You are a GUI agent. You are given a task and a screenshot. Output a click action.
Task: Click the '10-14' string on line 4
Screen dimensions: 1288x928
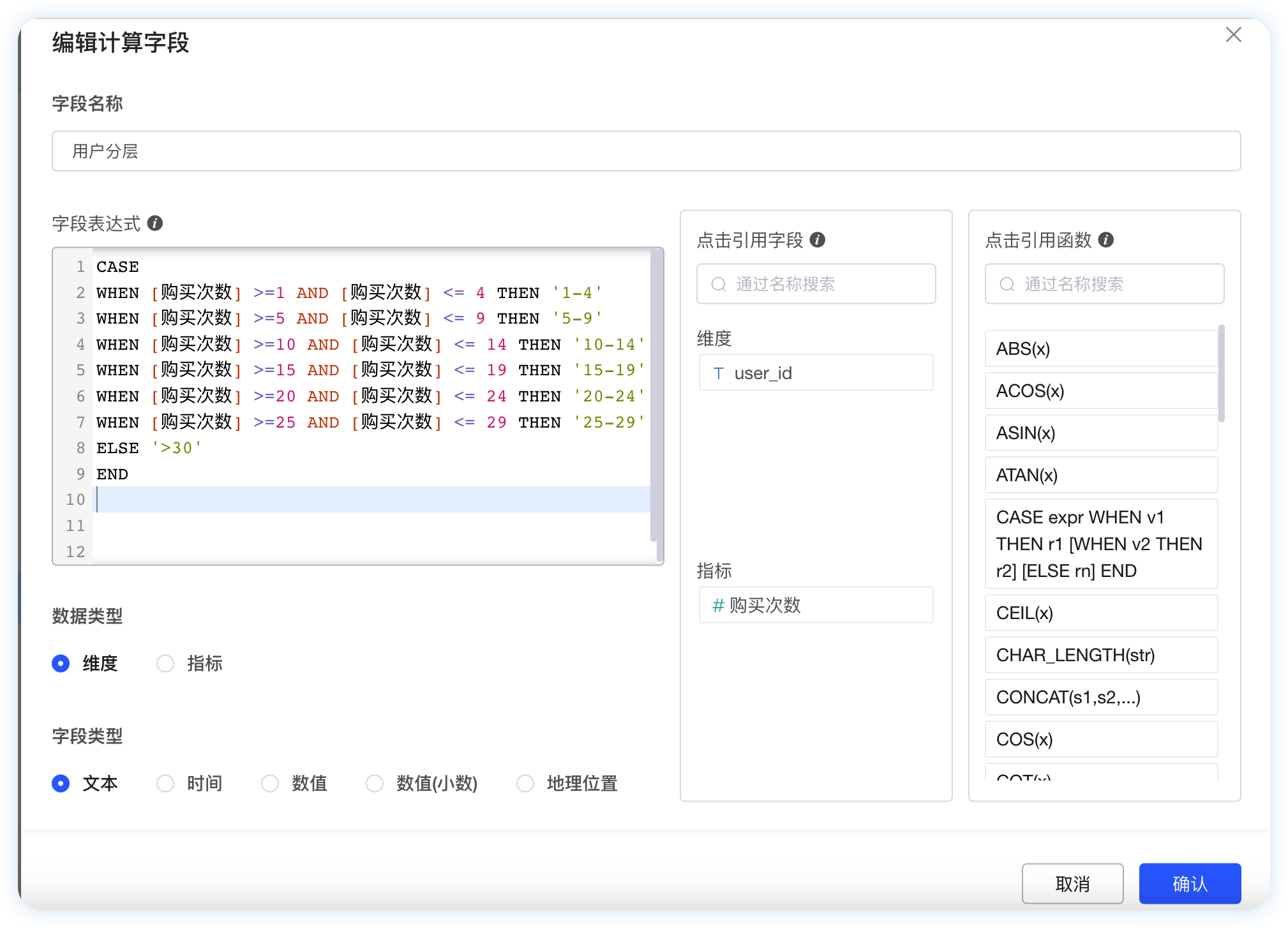(x=609, y=345)
